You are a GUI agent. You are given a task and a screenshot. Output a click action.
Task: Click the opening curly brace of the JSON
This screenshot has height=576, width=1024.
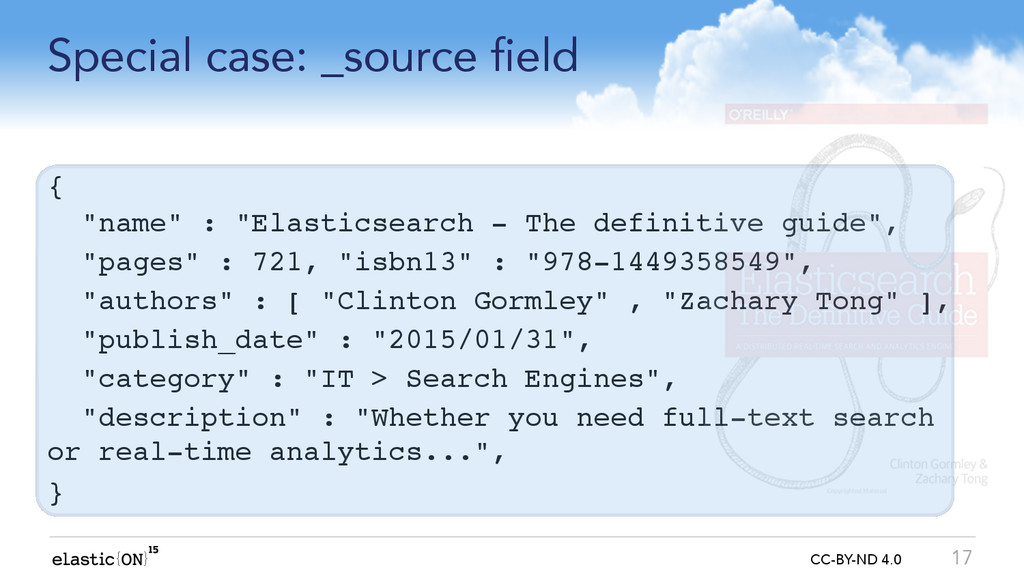56,187
